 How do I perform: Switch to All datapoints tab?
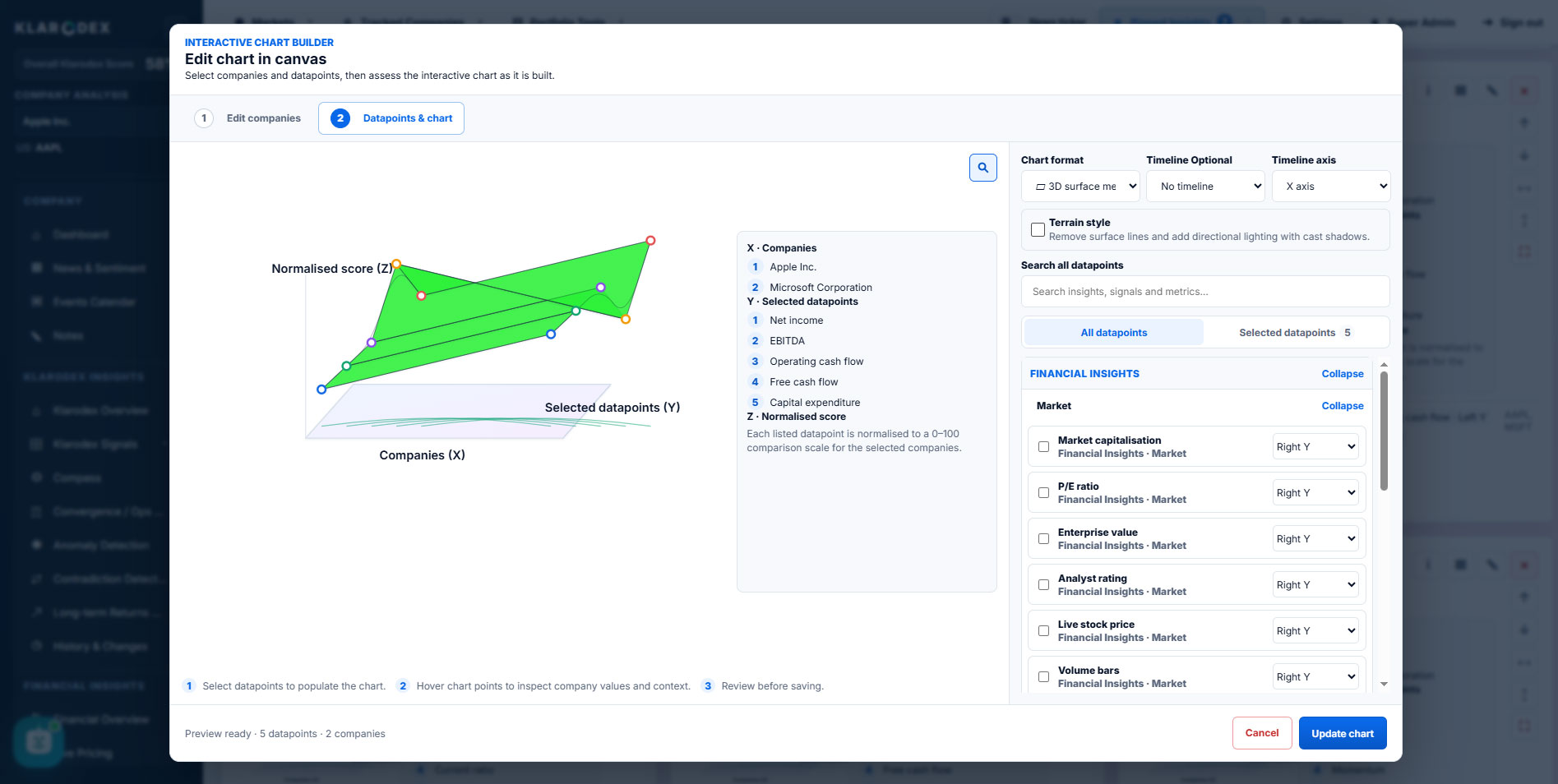[x=1114, y=333]
